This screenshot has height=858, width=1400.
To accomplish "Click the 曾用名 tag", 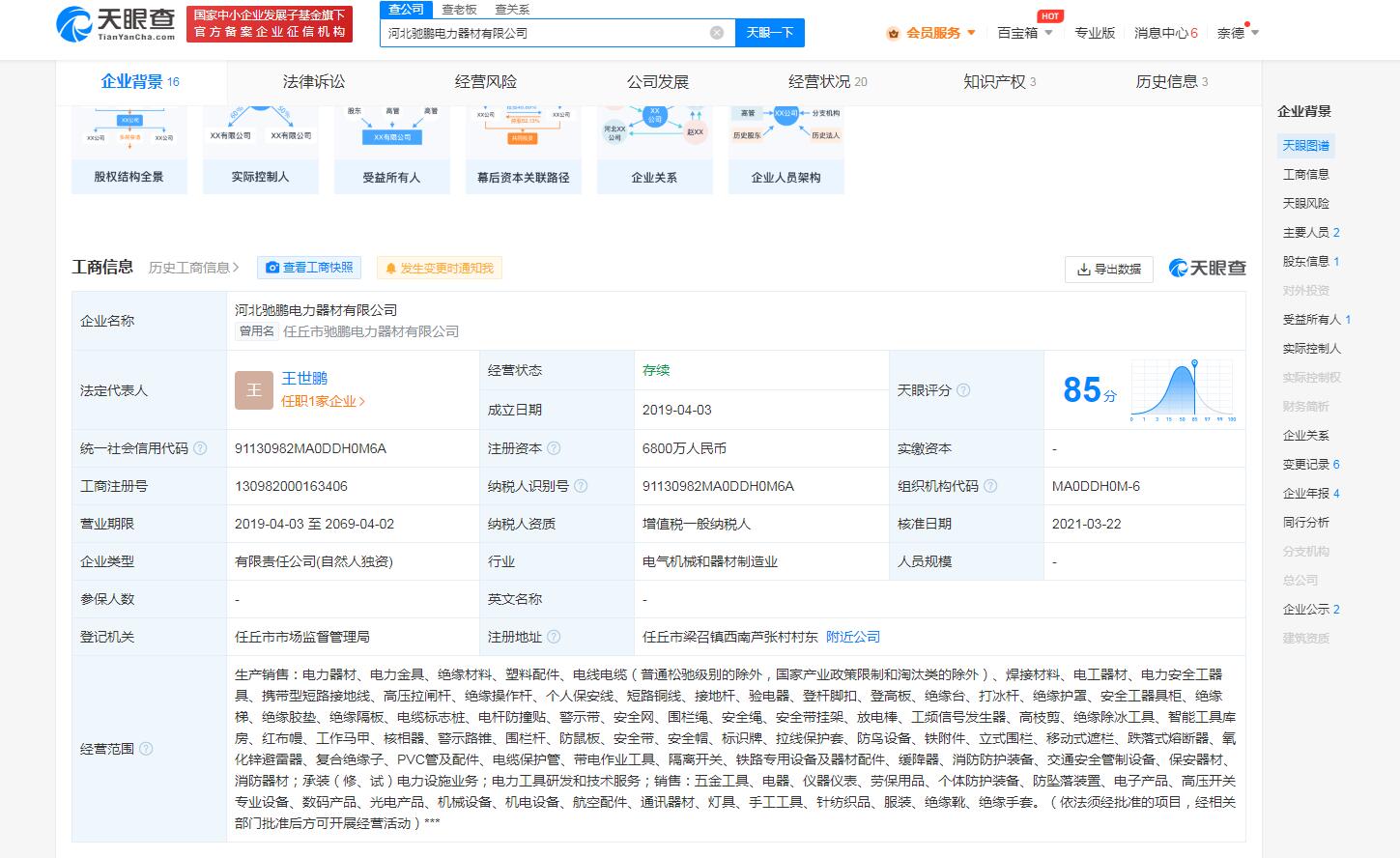I will tap(257, 331).
